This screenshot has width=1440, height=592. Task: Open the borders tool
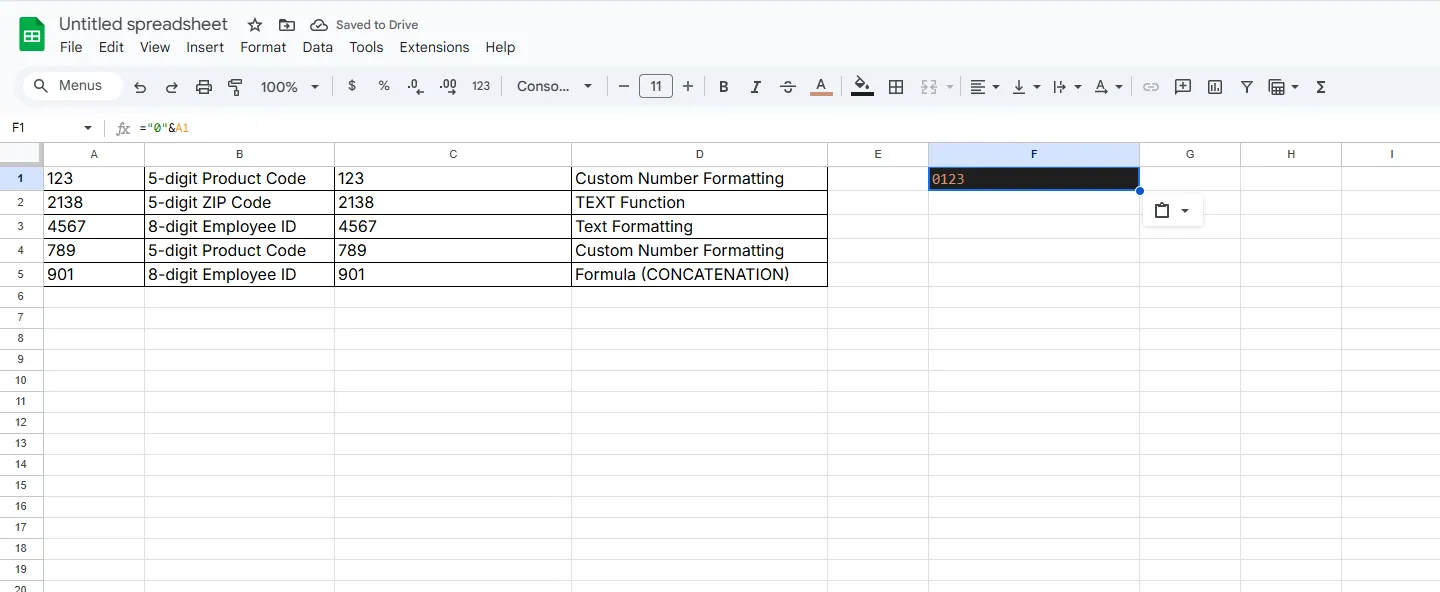pyautogui.click(x=896, y=87)
